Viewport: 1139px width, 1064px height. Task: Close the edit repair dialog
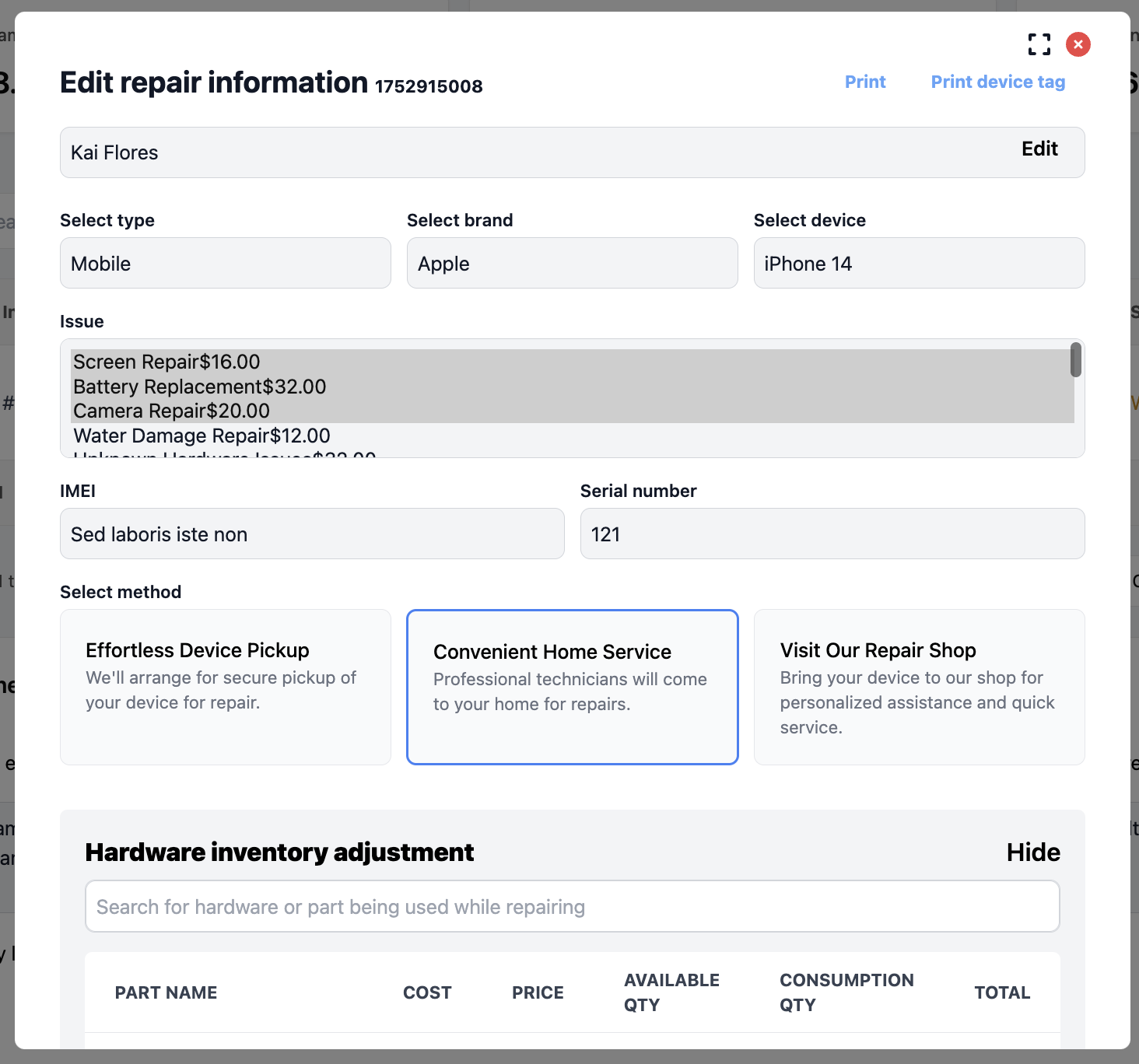point(1078,44)
